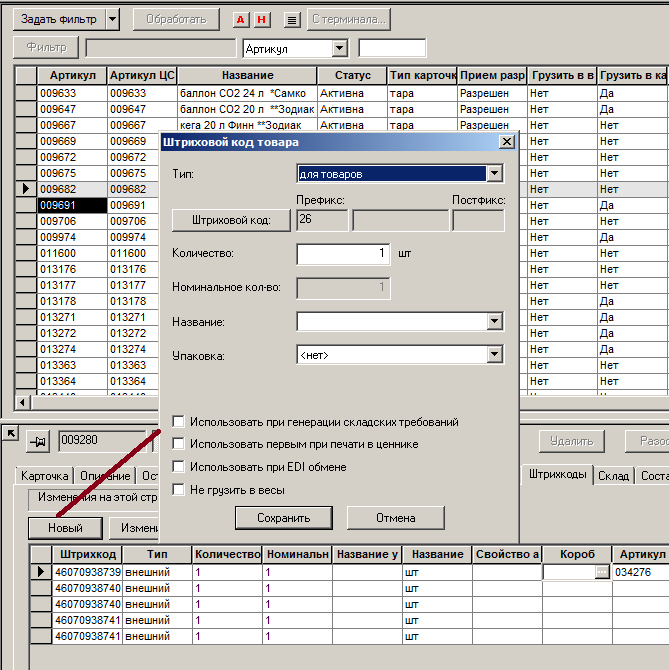Click into the Количество field
Screen dimensions: 669x670
coord(343,254)
